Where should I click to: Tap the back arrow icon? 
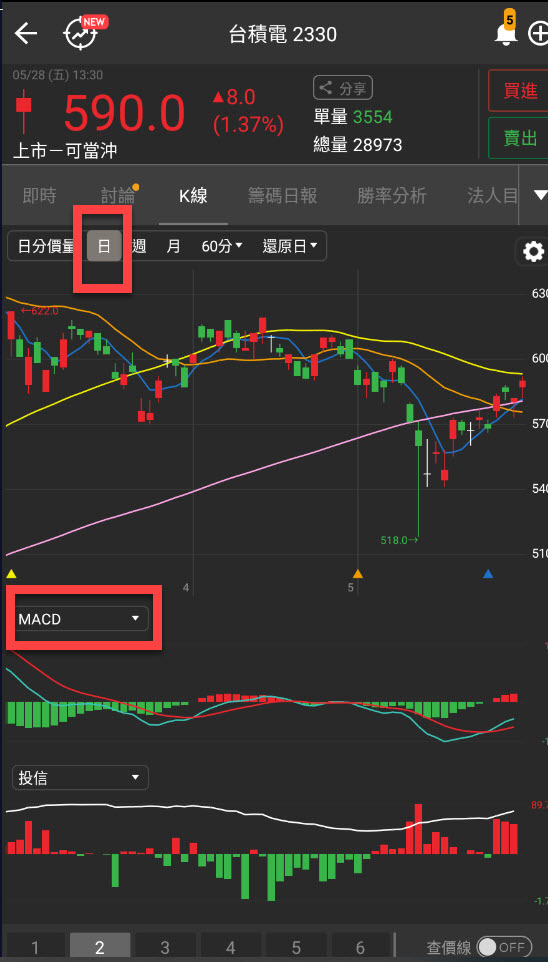click(26, 34)
